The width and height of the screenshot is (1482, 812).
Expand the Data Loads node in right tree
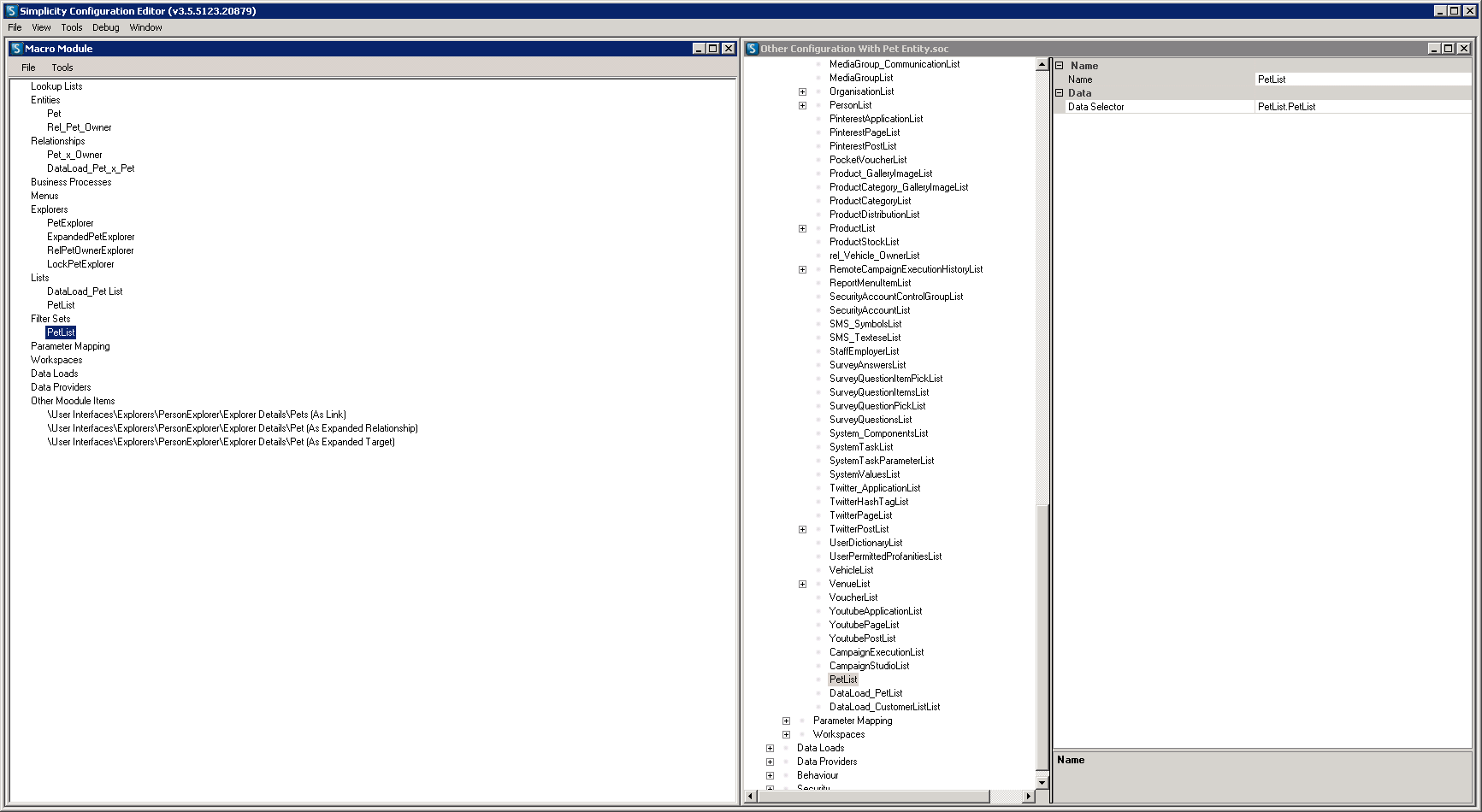[770, 749]
